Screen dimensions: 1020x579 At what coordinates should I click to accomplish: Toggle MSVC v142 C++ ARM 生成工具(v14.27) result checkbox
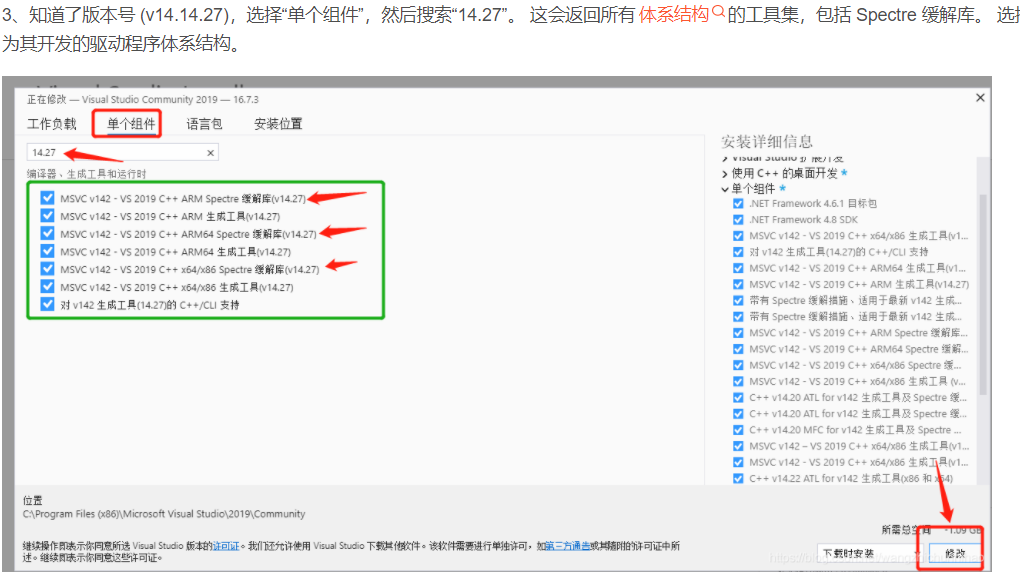coord(47,215)
